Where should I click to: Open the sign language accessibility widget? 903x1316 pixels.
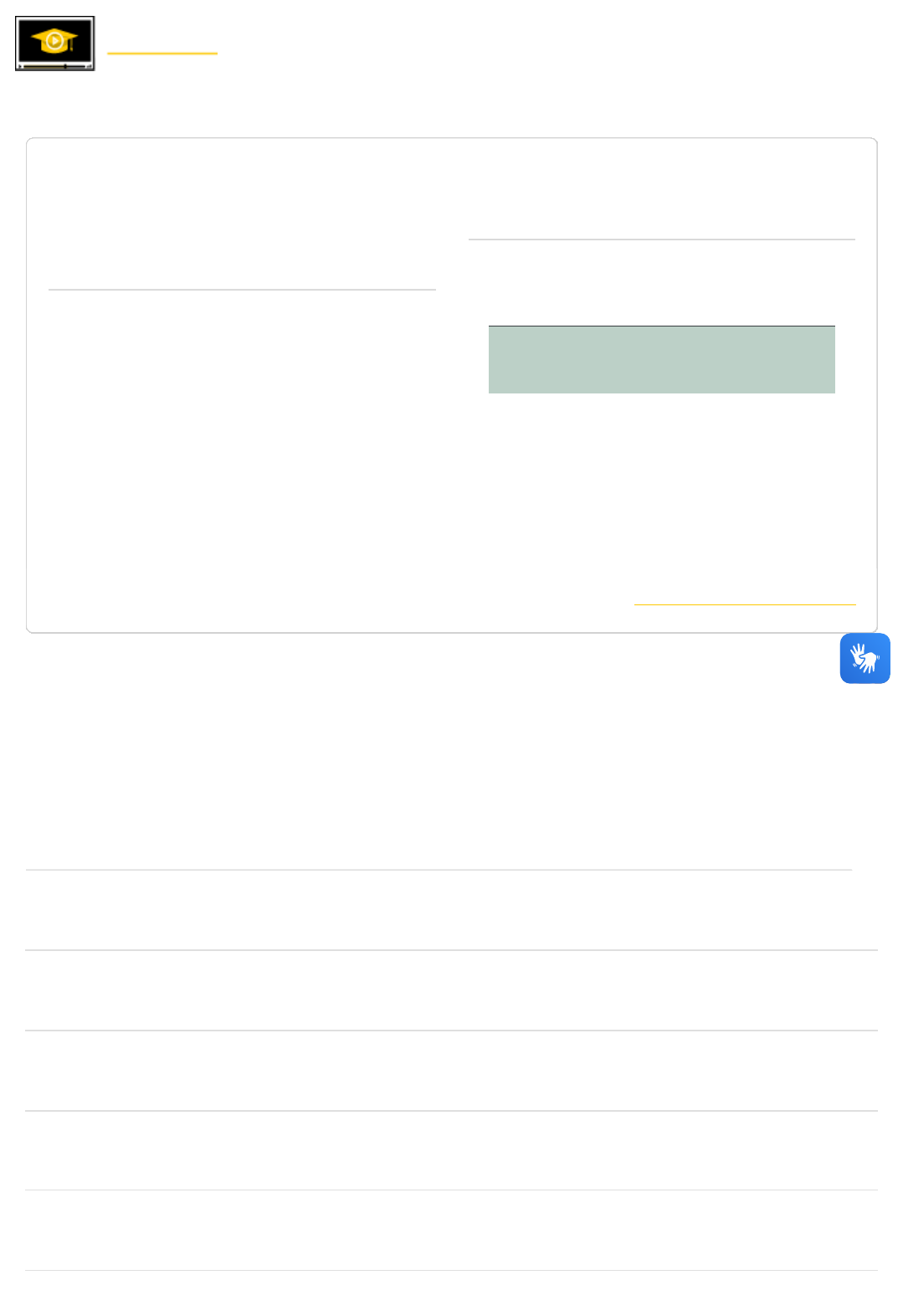(865, 659)
